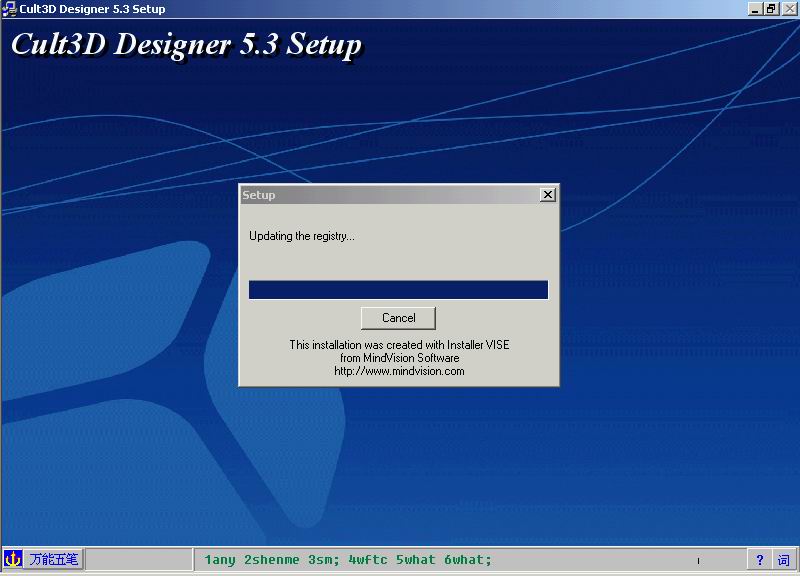Select candidate '6what;' in the IME bar
Screen dimensions: 800x576
[467, 560]
